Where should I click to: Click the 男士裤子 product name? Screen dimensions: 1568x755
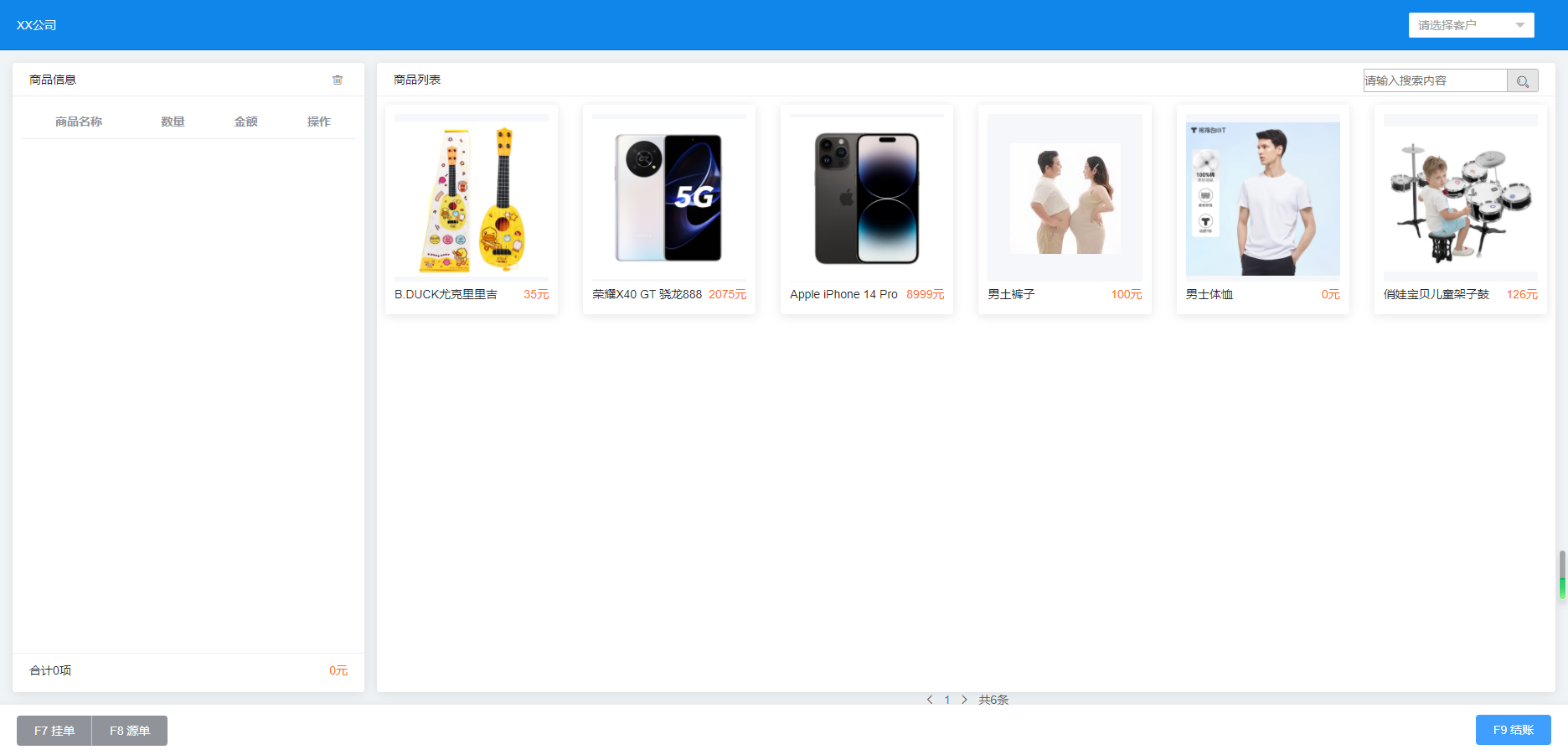click(1011, 294)
